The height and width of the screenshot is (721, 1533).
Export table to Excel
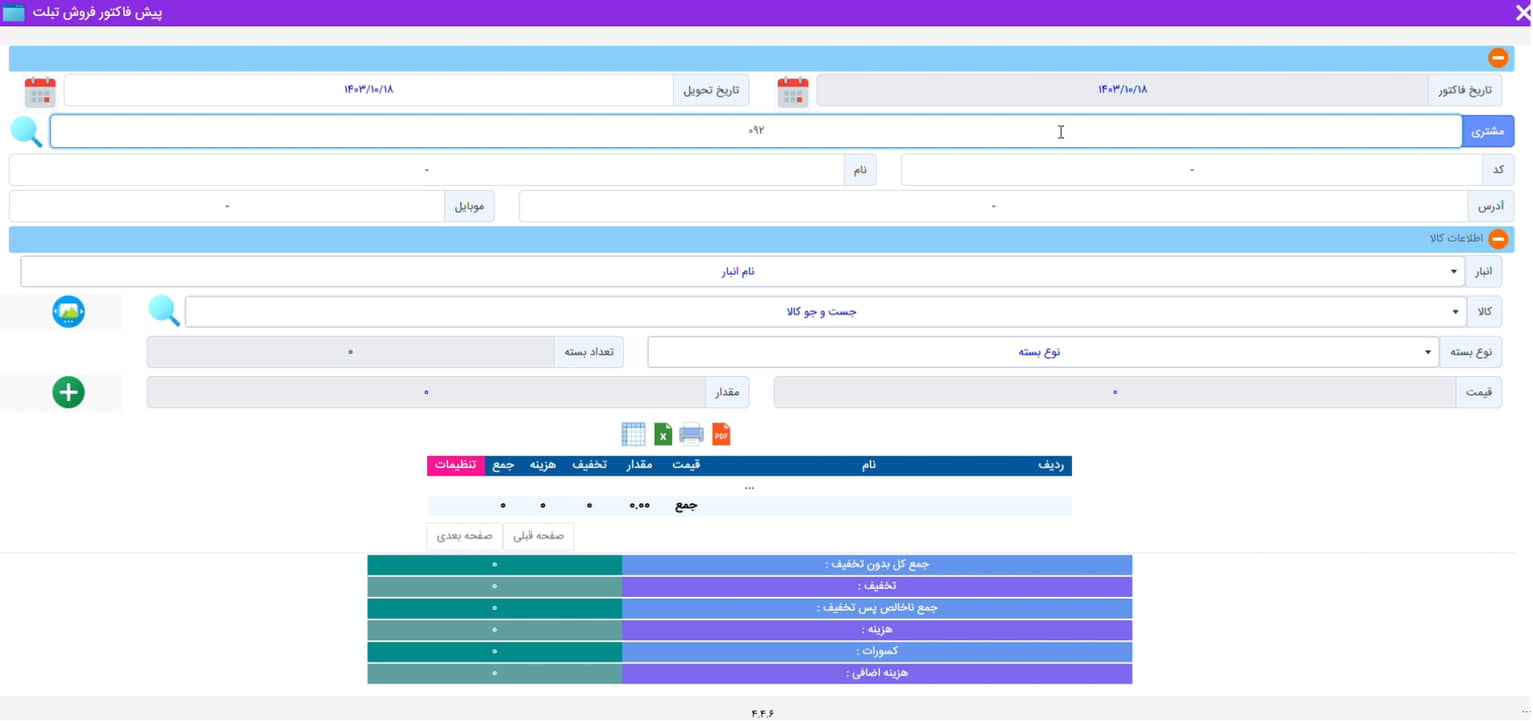pos(663,434)
